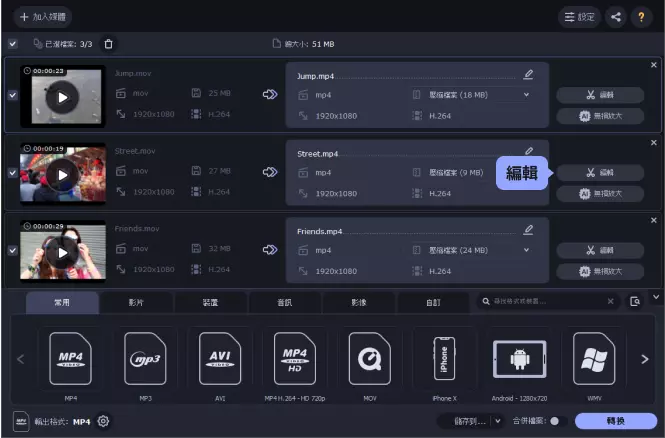
Task: Rename Friends.mp4 with pencil icon
Action: [x=528, y=230]
